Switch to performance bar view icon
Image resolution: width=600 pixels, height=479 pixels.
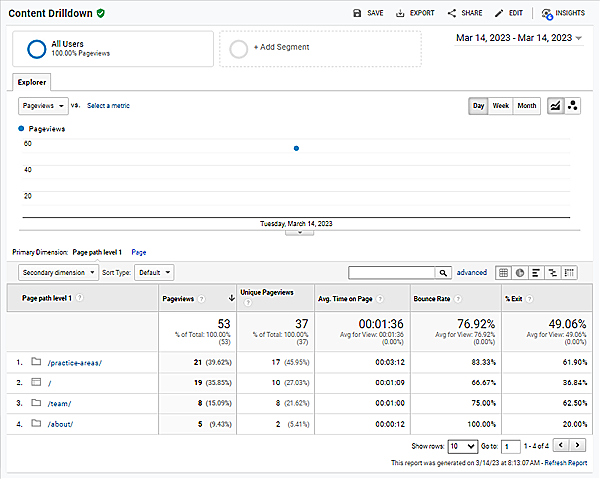pos(536,273)
